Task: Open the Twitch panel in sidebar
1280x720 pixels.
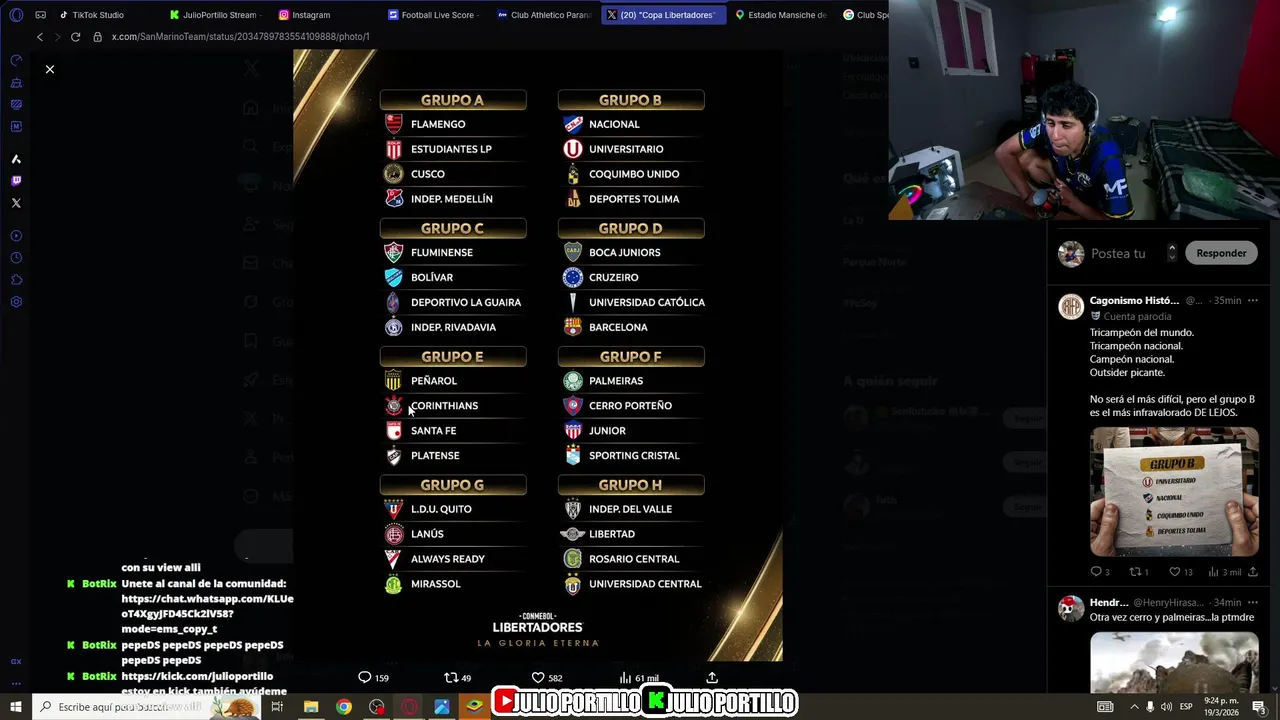Action: point(16,181)
